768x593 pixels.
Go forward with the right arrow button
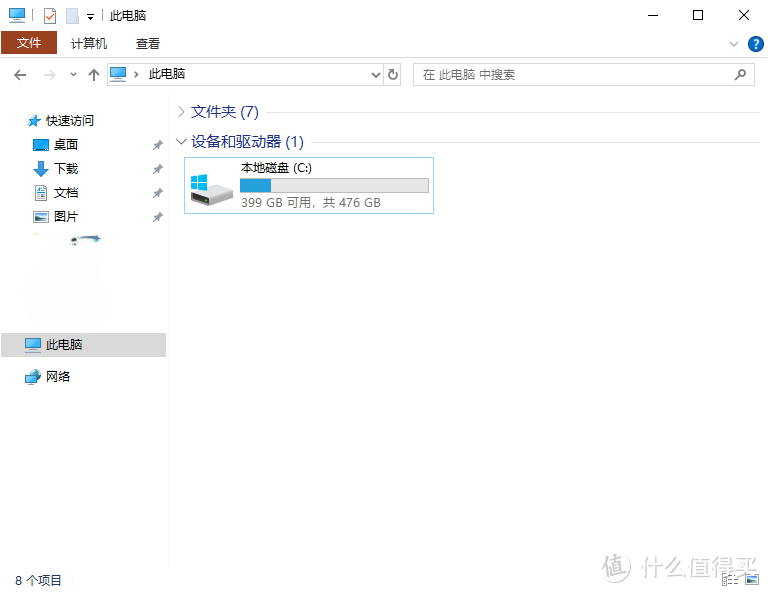pos(49,75)
